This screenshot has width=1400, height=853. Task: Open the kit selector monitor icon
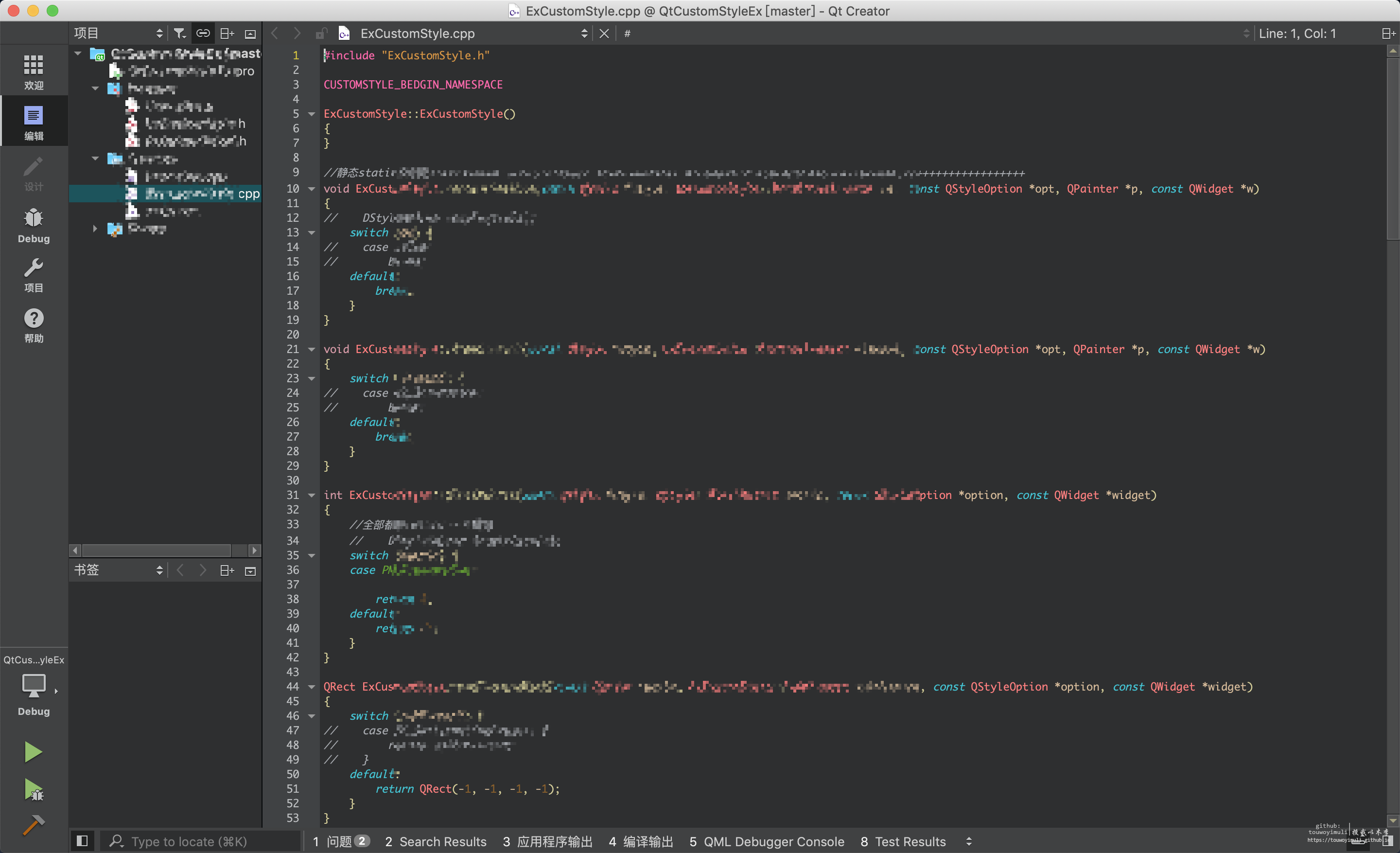point(34,685)
